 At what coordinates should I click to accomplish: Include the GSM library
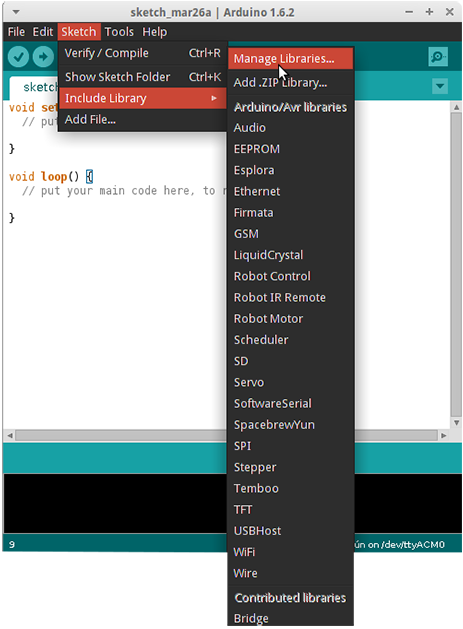290,234
